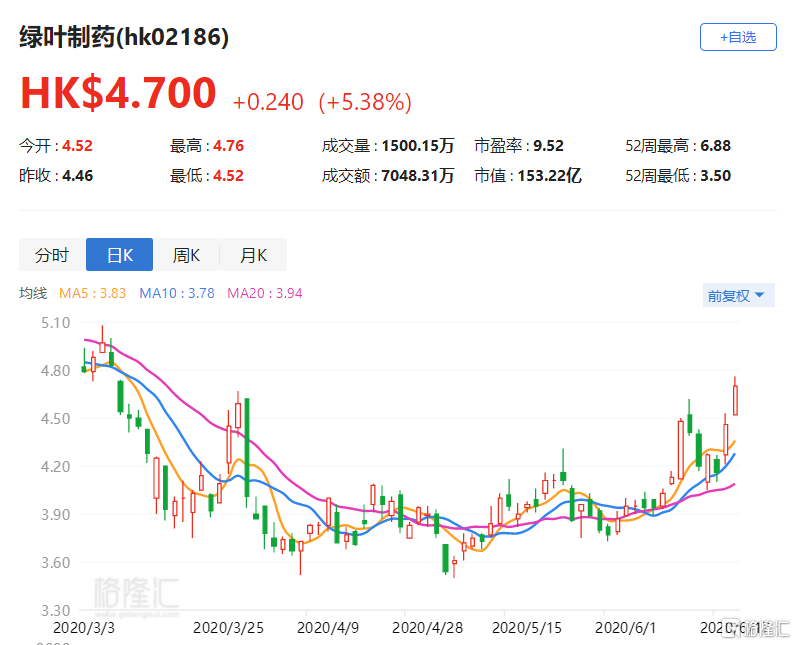This screenshot has height=645, width=796.
Task: Click the 最低 low value 4.52
Action: click(228, 176)
